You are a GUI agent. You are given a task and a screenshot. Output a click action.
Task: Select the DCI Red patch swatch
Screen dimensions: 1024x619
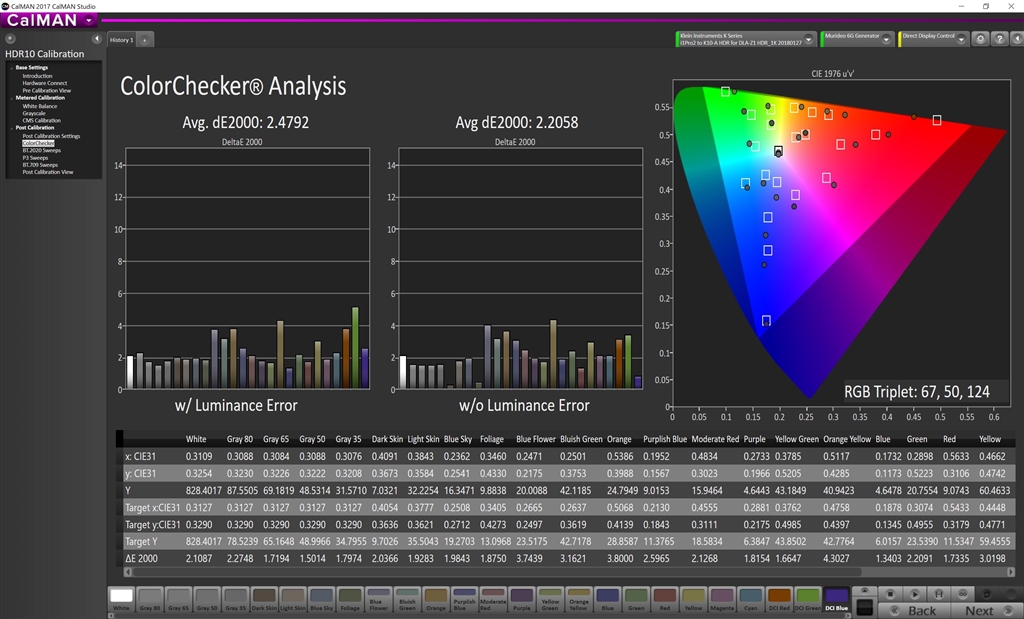(x=779, y=599)
